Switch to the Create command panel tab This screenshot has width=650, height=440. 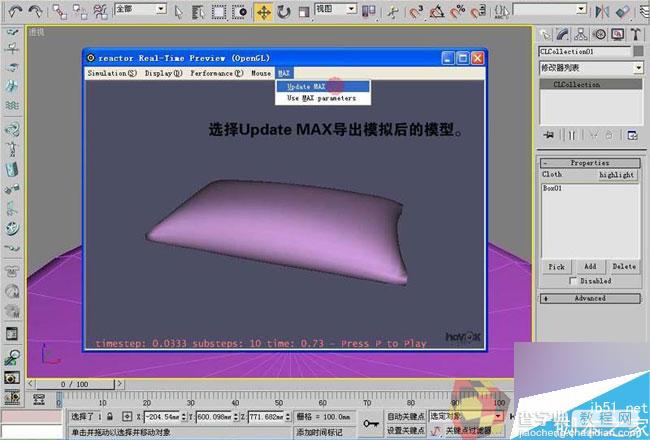coord(545,34)
